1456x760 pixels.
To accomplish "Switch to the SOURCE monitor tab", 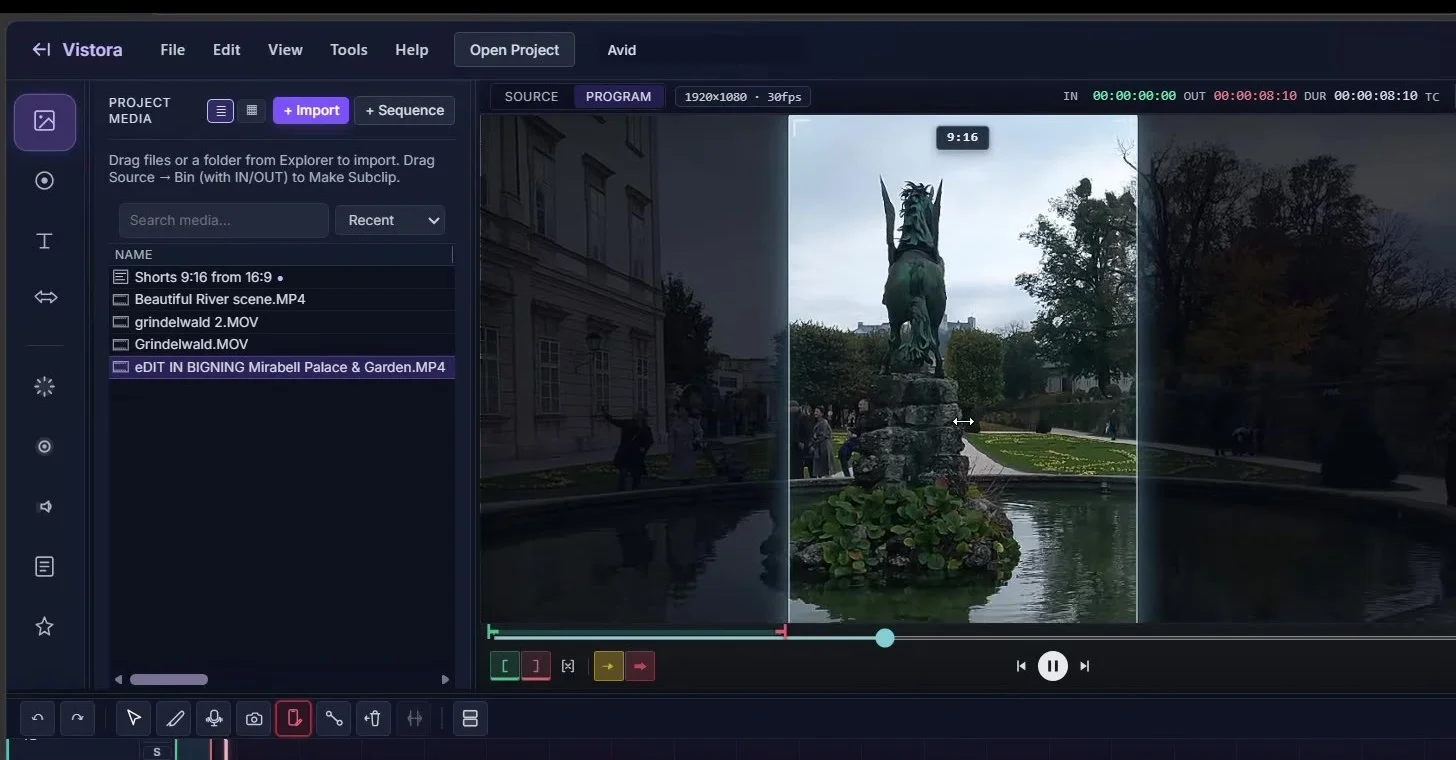I will tap(531, 97).
